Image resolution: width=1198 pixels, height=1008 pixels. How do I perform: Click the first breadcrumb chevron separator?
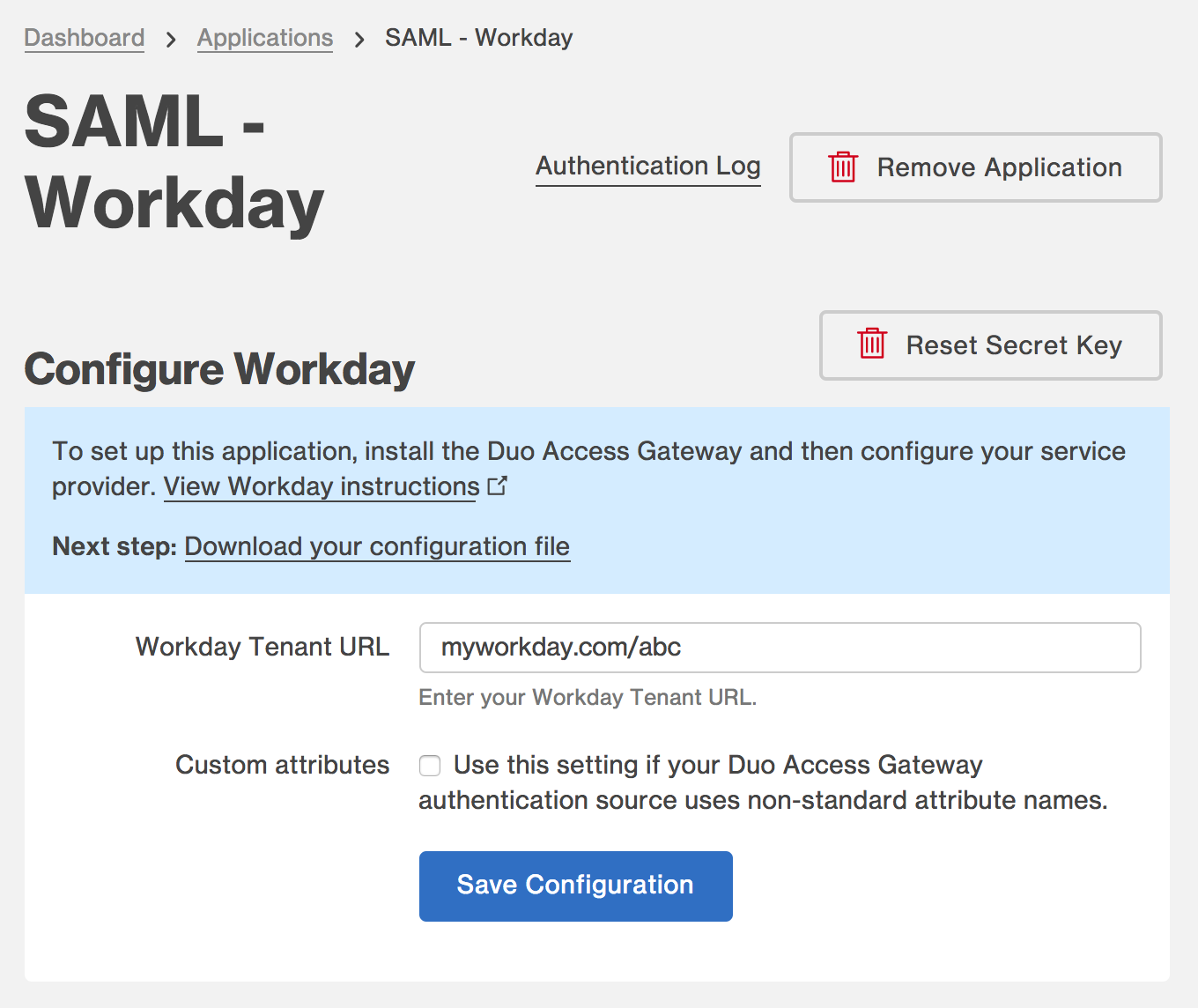171,37
